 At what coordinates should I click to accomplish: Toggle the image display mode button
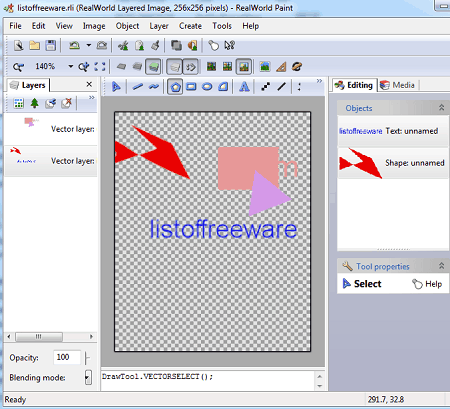244,67
